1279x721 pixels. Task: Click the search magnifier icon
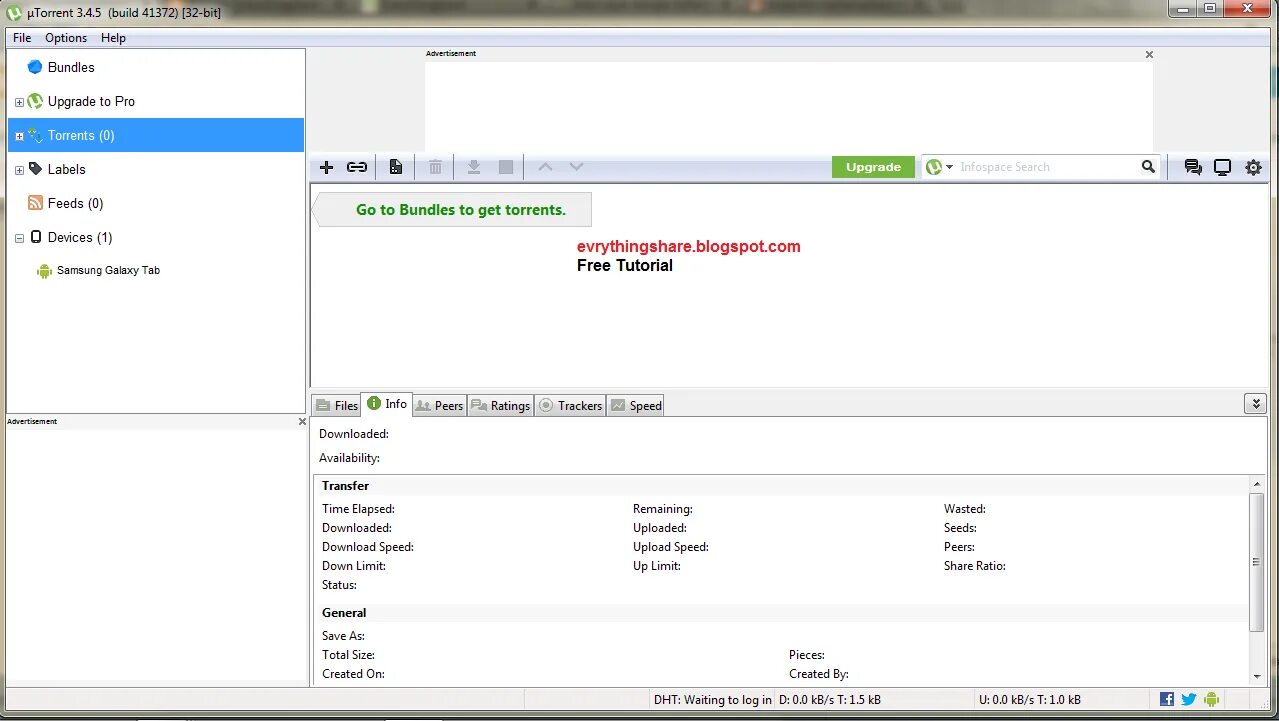[1148, 167]
